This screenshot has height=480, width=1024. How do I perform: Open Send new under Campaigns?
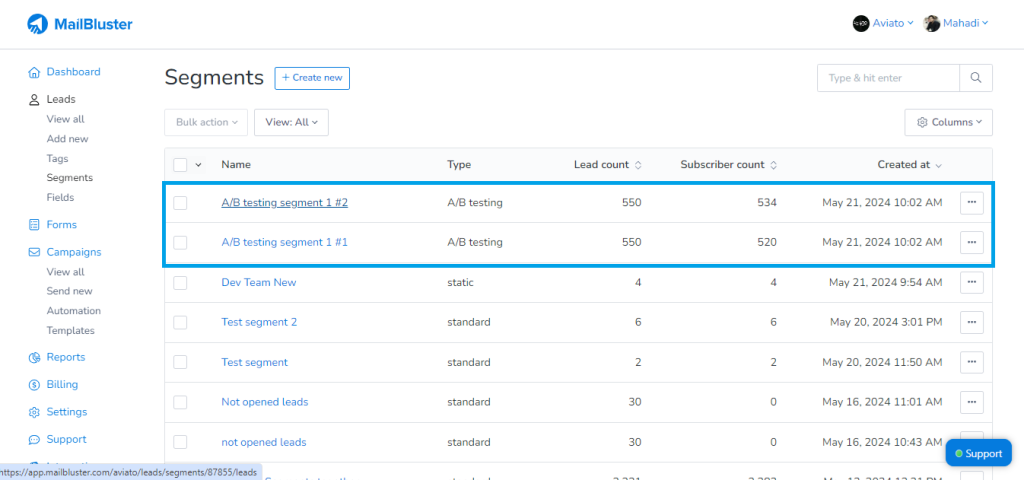pyautogui.click(x=70, y=291)
